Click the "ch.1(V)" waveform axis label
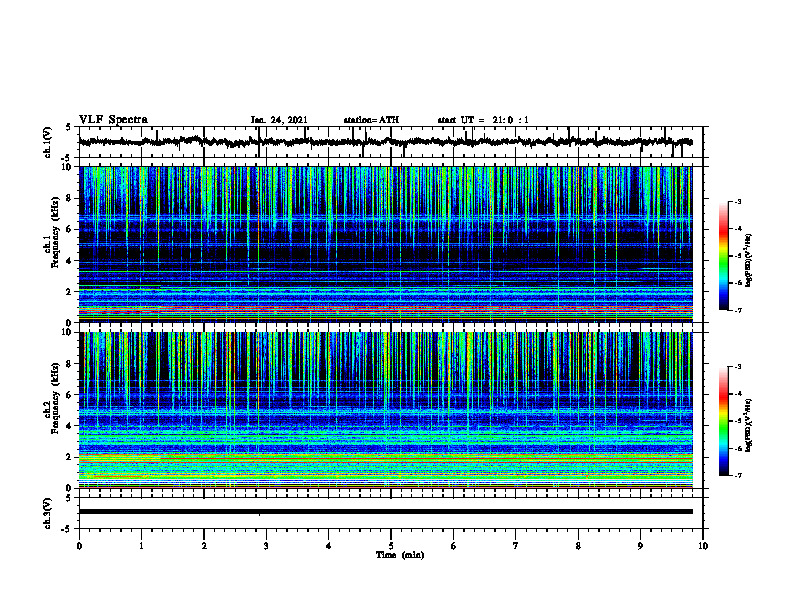Image resolution: width=792 pixels, height=612 pixels. (48, 142)
